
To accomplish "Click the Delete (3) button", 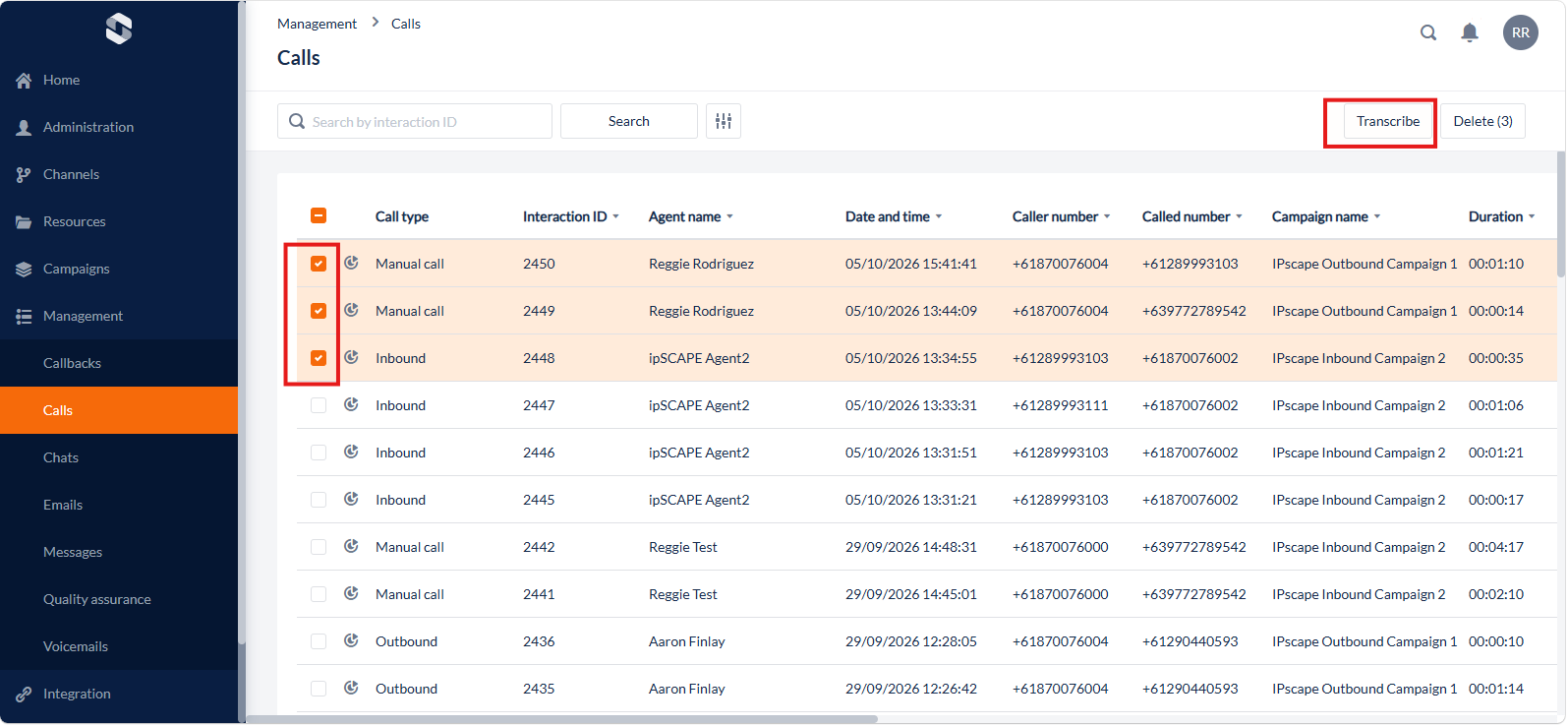I will coord(1482,121).
